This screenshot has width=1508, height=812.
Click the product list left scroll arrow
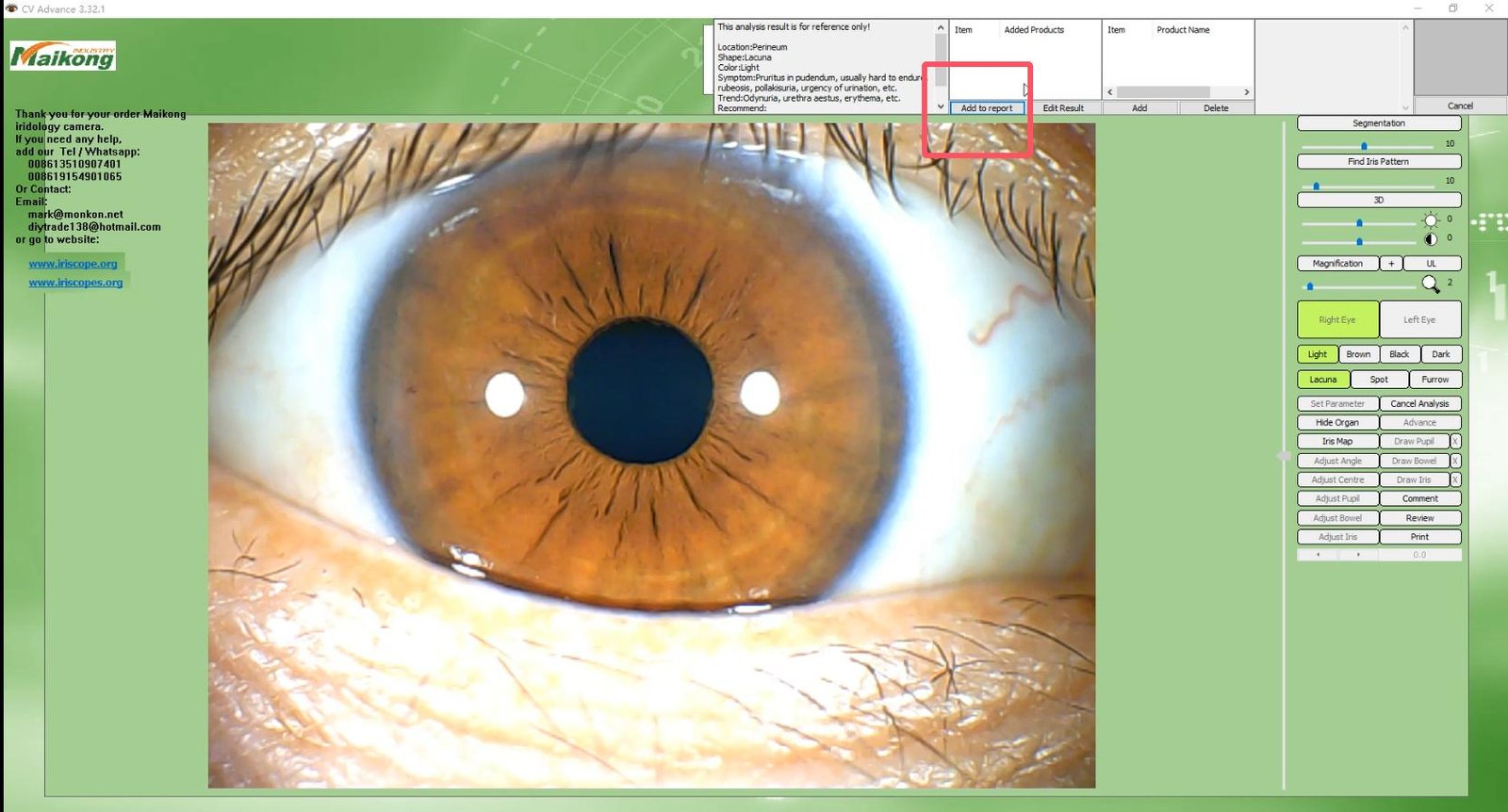pos(1110,92)
